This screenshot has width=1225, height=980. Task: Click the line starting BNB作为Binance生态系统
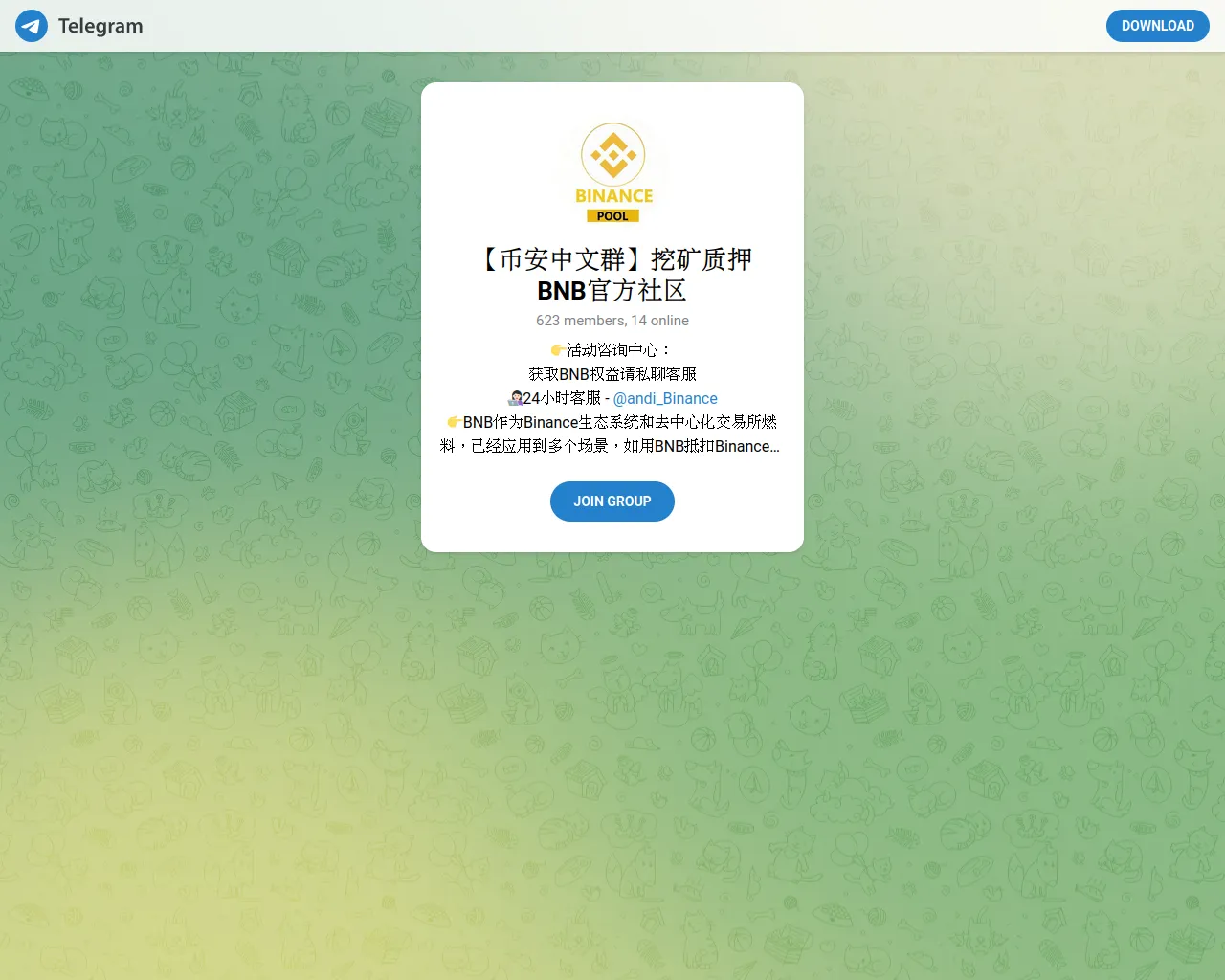612,422
